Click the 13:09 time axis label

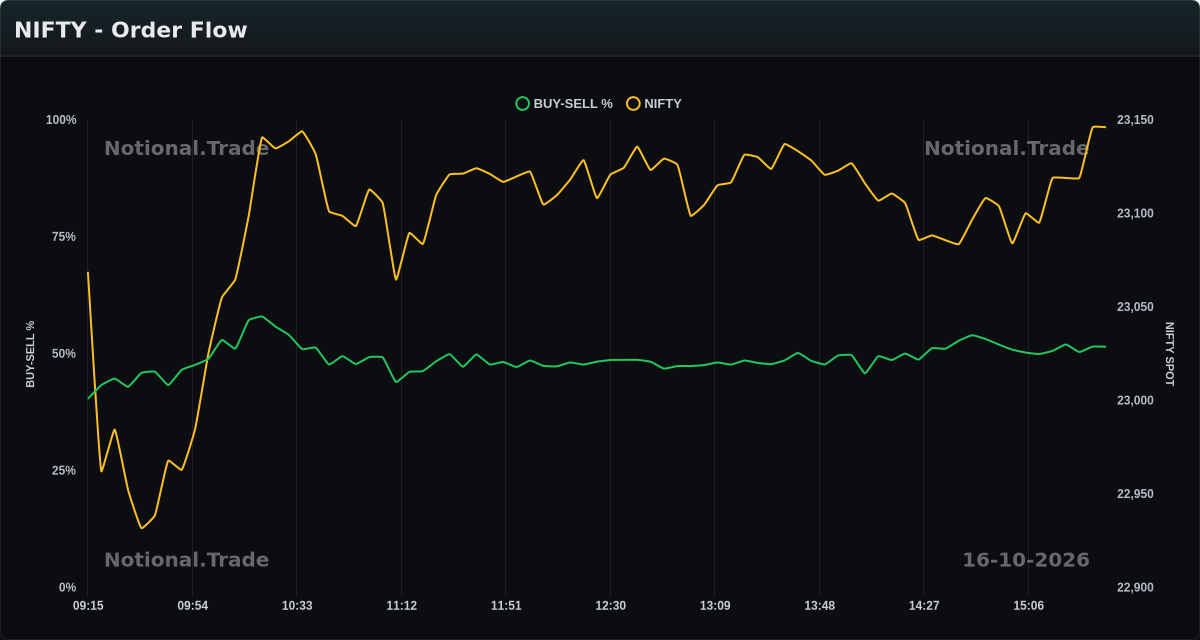[715, 606]
